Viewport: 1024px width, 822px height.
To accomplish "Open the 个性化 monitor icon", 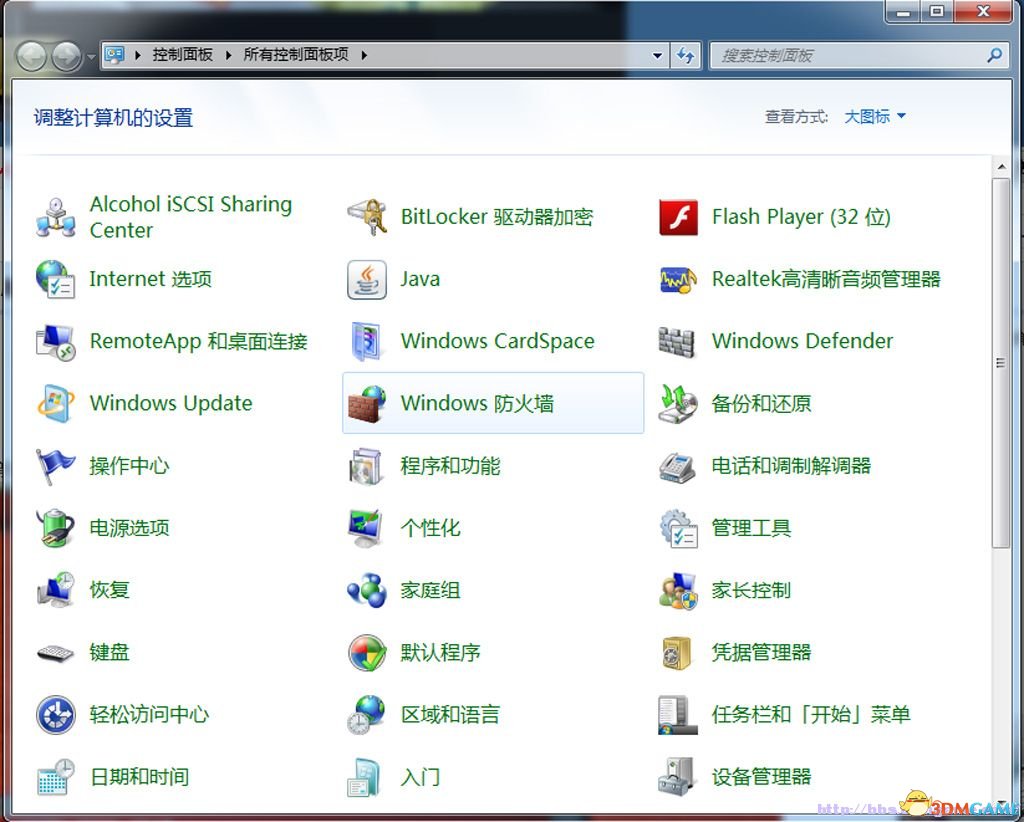I will [x=365, y=528].
